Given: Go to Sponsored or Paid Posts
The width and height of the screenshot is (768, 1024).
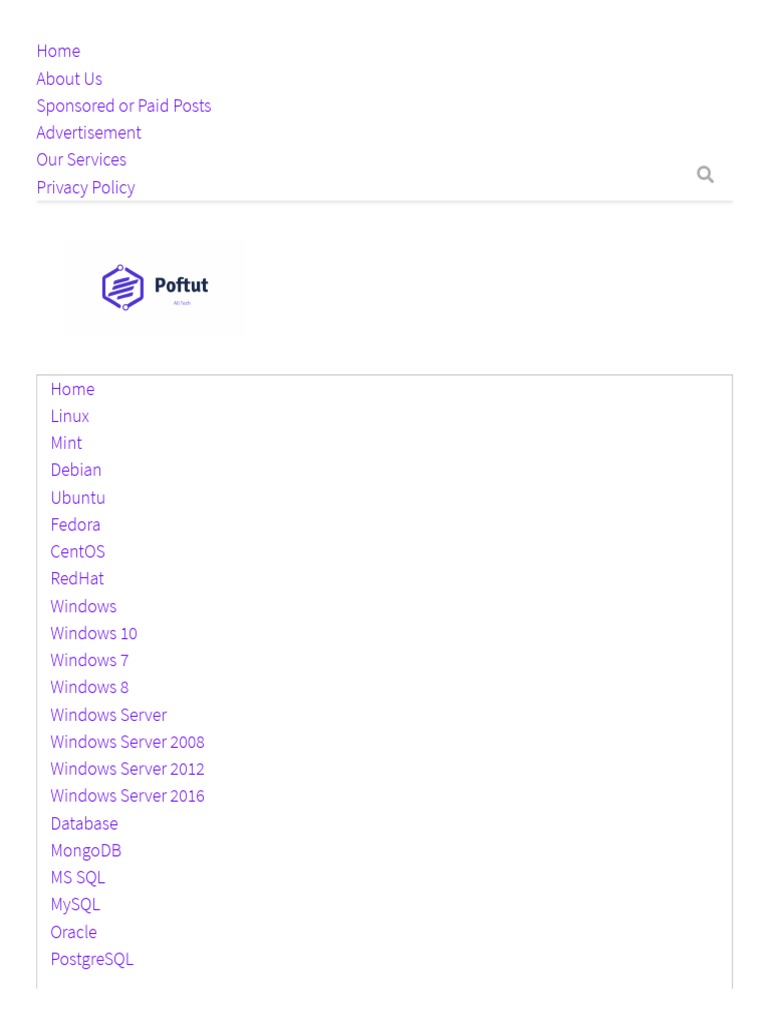Looking at the screenshot, I should (124, 106).
